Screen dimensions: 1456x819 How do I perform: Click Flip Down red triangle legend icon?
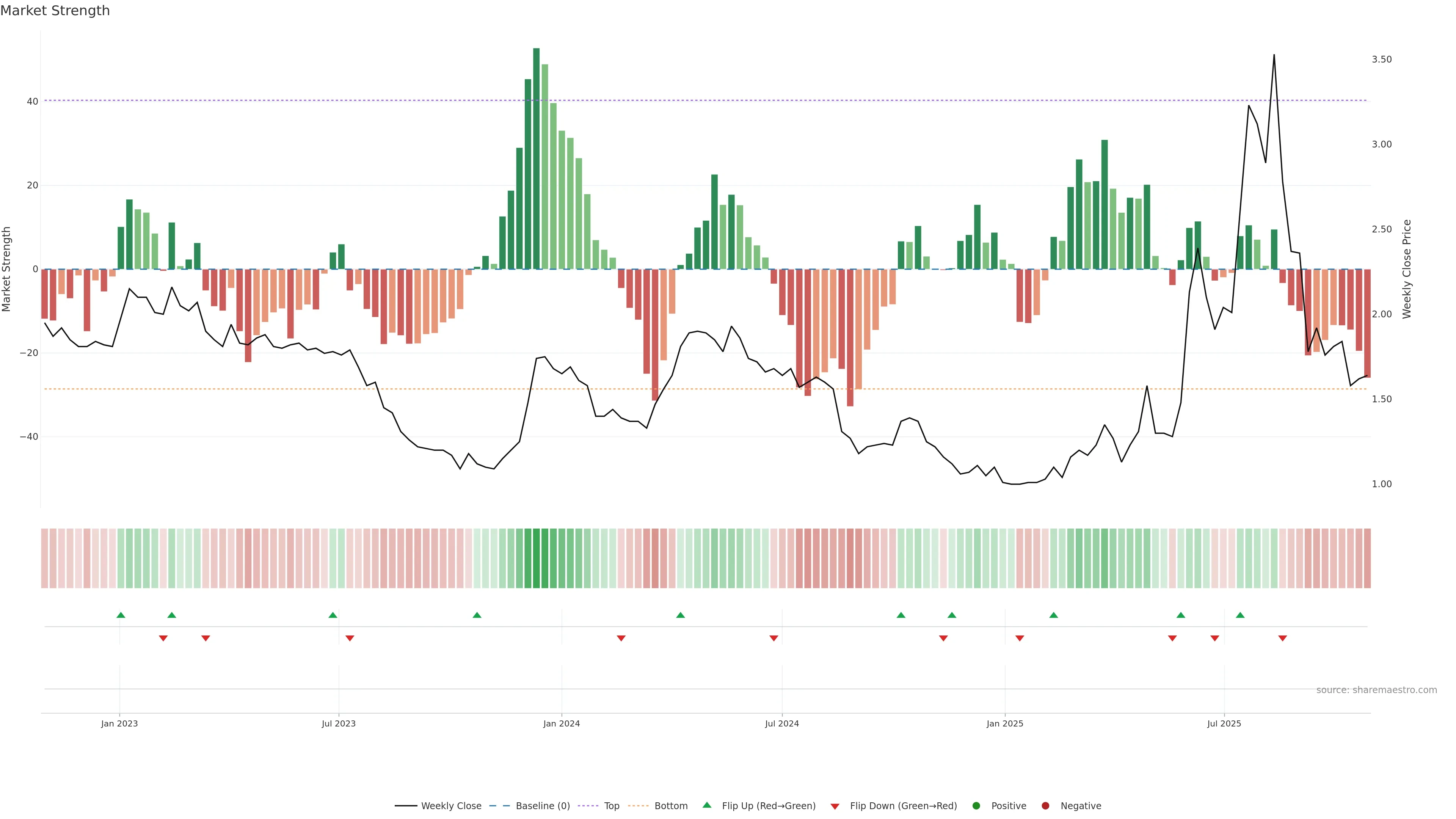click(x=835, y=806)
